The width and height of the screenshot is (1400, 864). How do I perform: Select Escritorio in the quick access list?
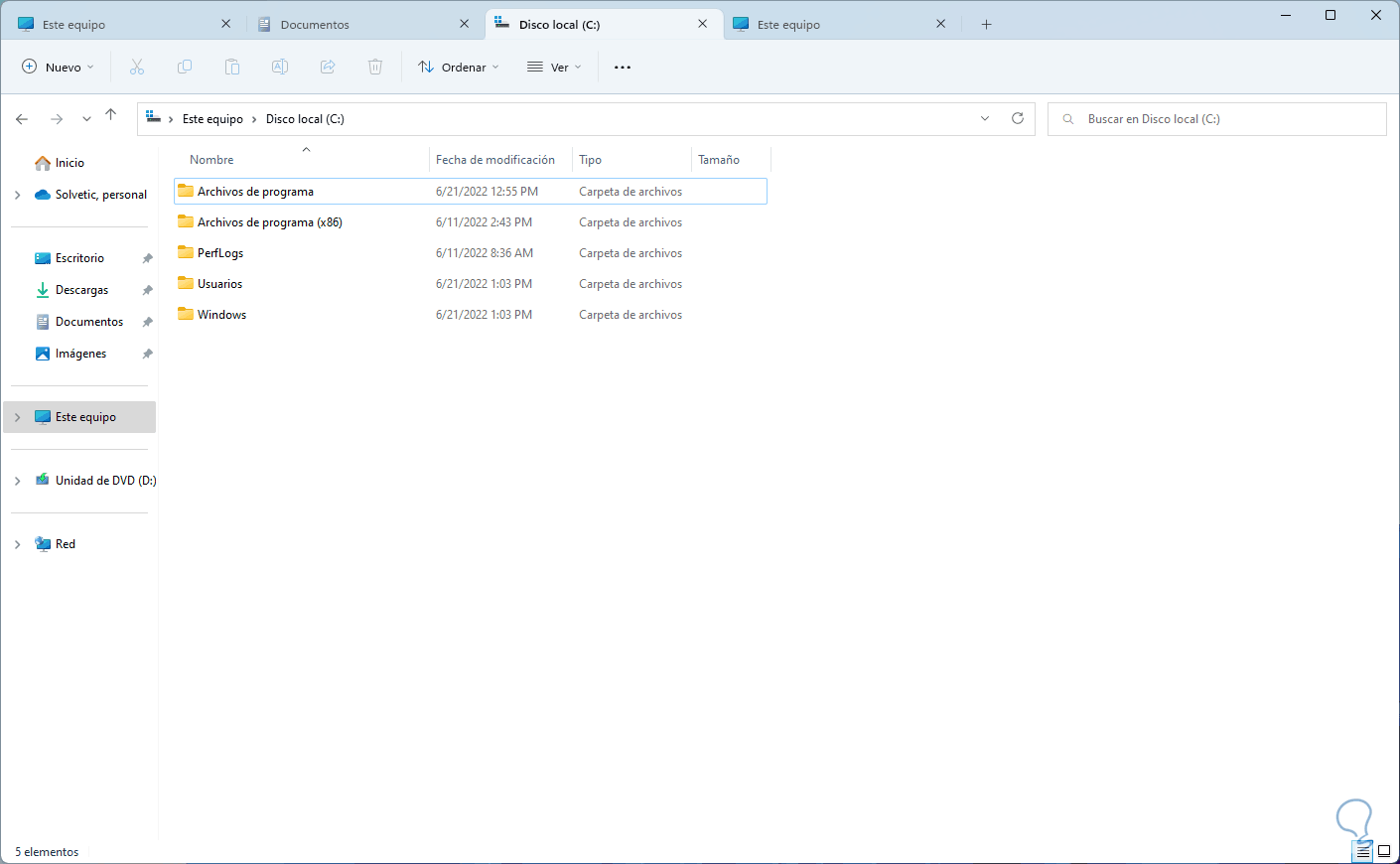pos(79,258)
